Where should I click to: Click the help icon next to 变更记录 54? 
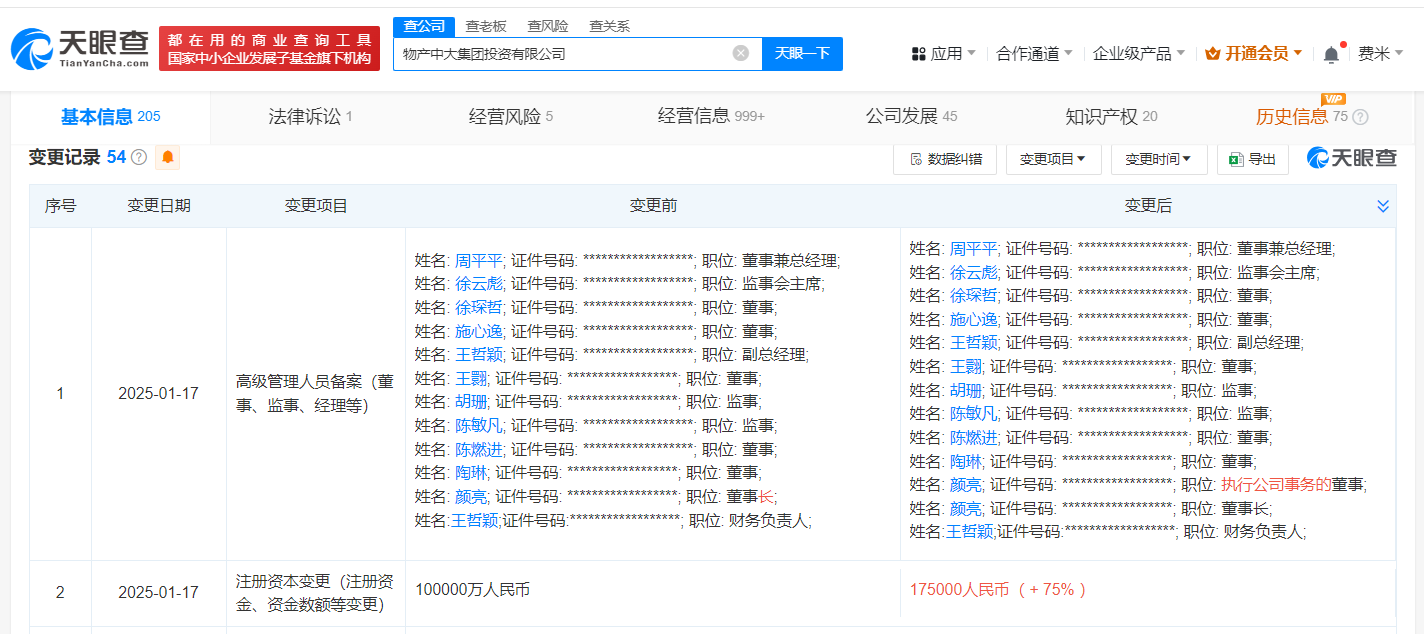[x=139, y=157]
